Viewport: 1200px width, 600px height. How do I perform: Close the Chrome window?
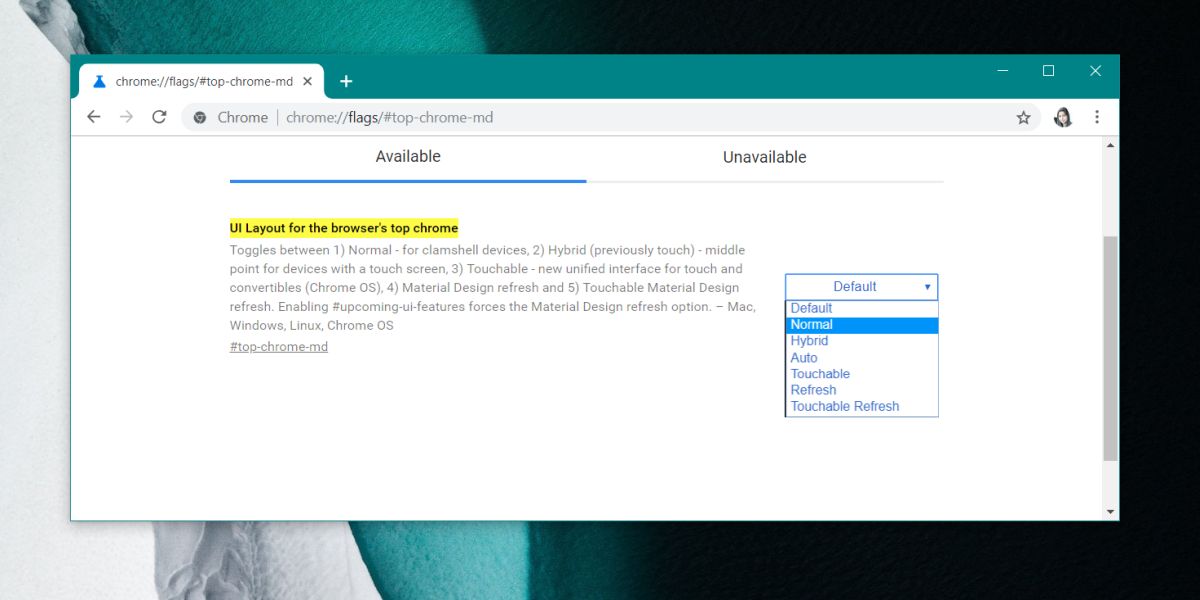pos(1095,71)
